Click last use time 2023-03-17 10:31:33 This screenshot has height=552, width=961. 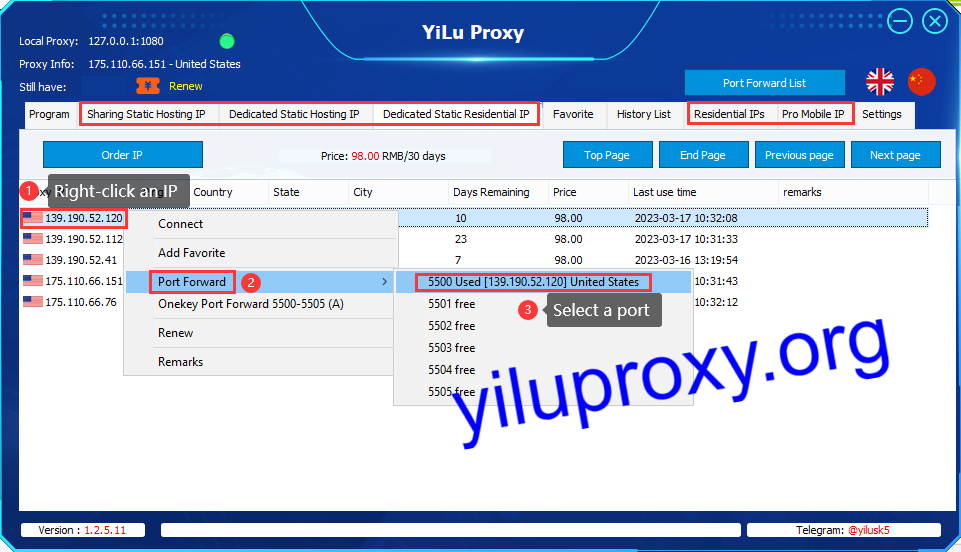point(686,239)
